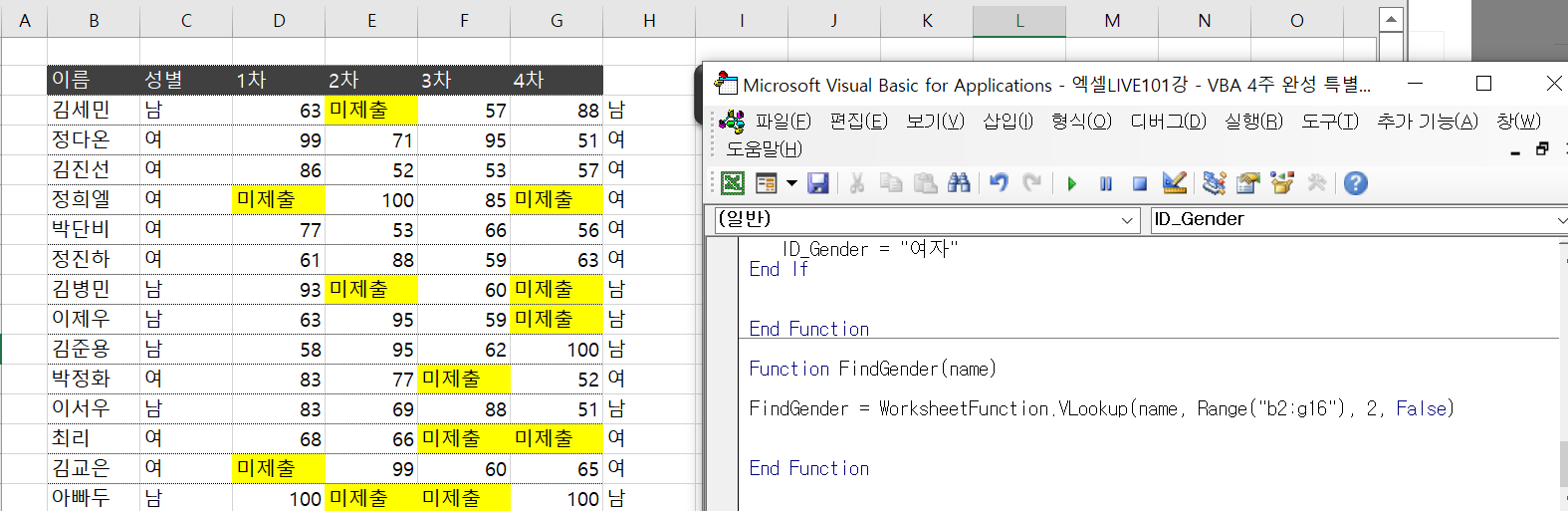Open the Object Browser icon
Screen dimensions: 1568x511
pyautogui.click(x=1282, y=183)
